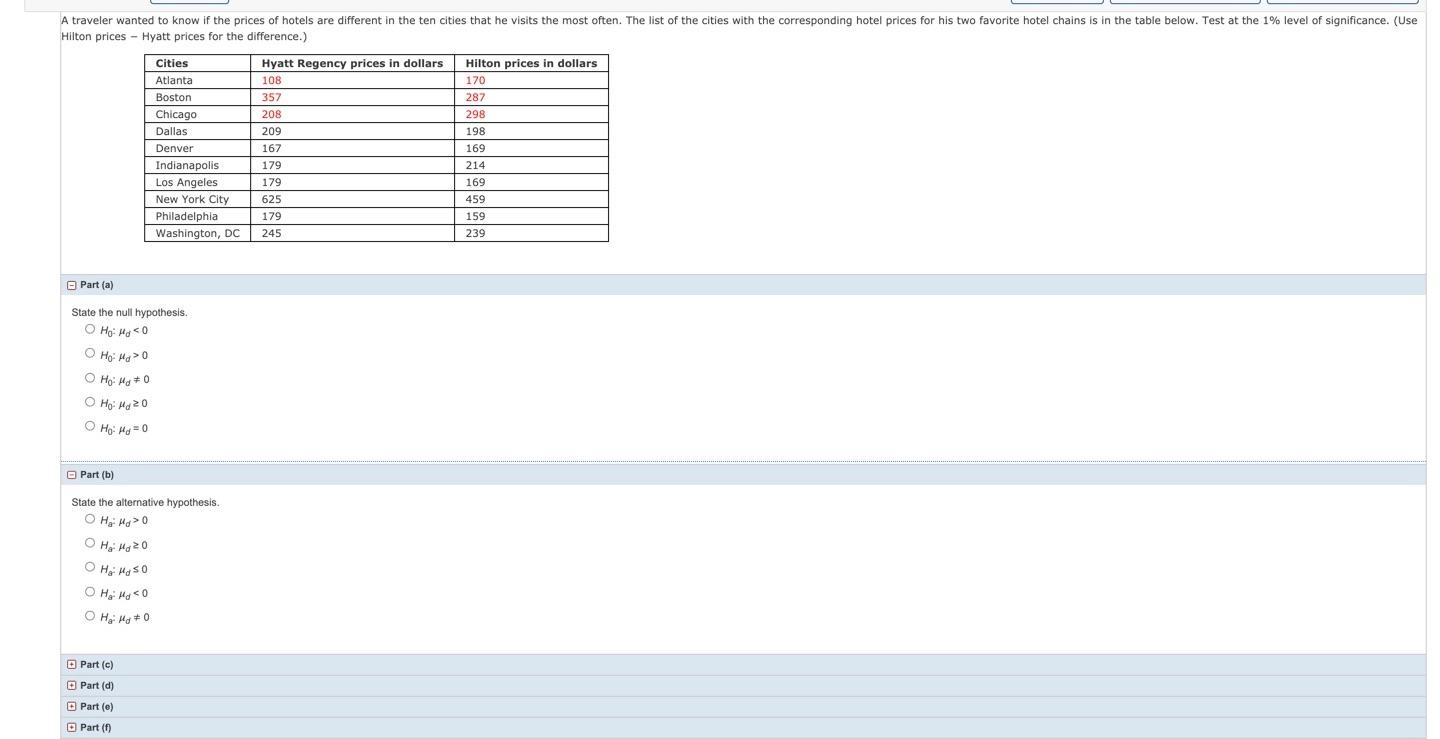Click the 'State the alternative hypothesis.' prompt

pyautogui.click(x=145, y=502)
